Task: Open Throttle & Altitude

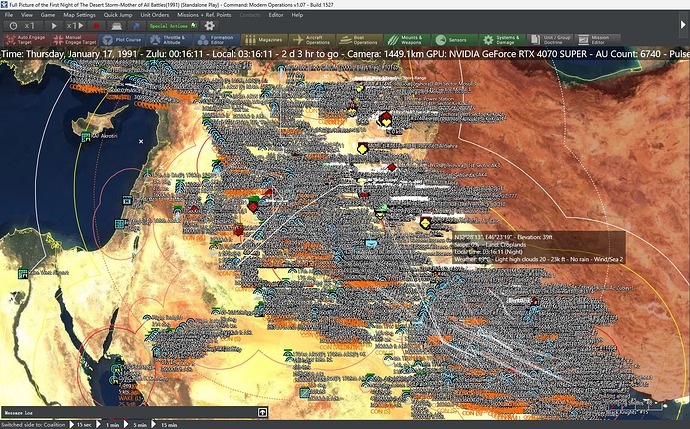Action: click(169, 40)
